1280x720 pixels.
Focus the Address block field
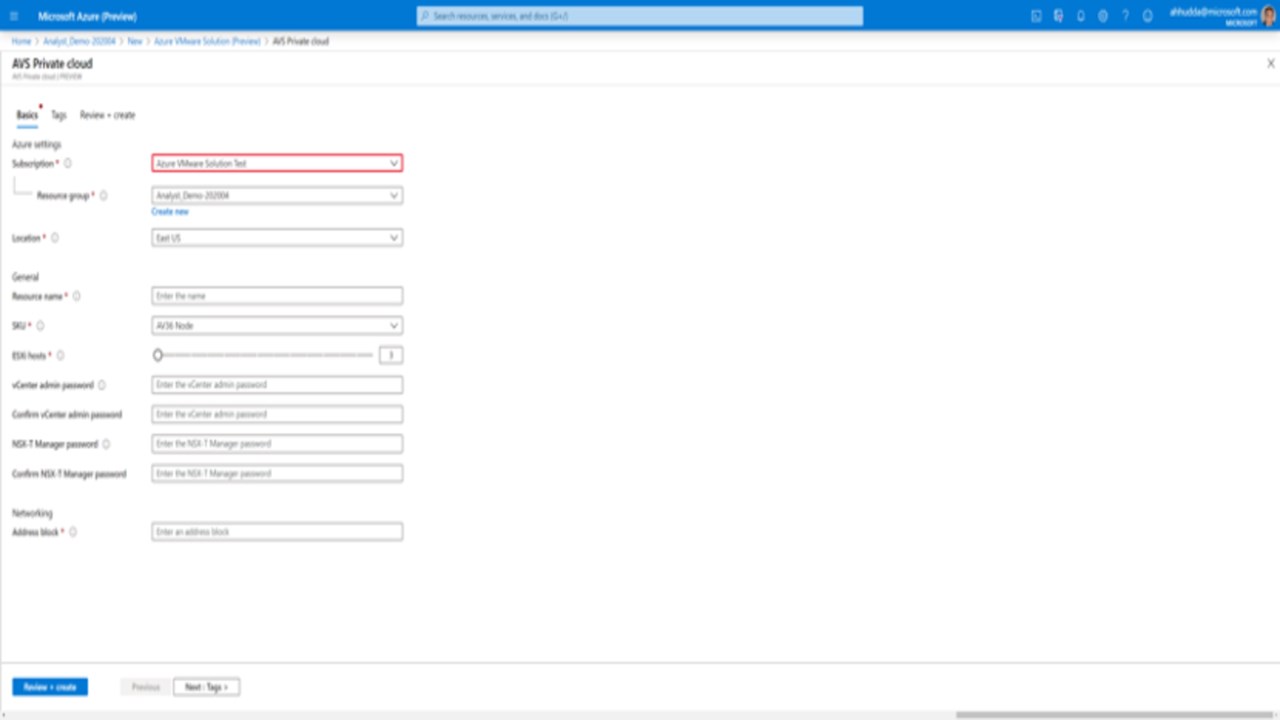click(x=277, y=532)
